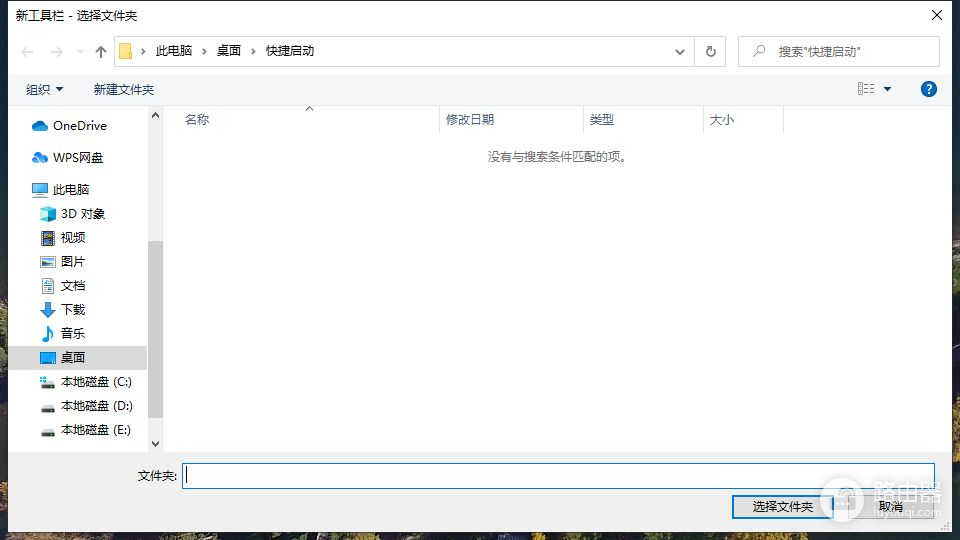Click 新建文件夹 to create a folder

[x=124, y=89]
